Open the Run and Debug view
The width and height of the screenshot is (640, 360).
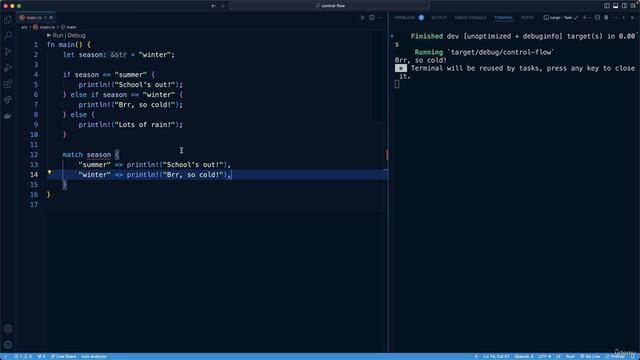tap(8, 68)
